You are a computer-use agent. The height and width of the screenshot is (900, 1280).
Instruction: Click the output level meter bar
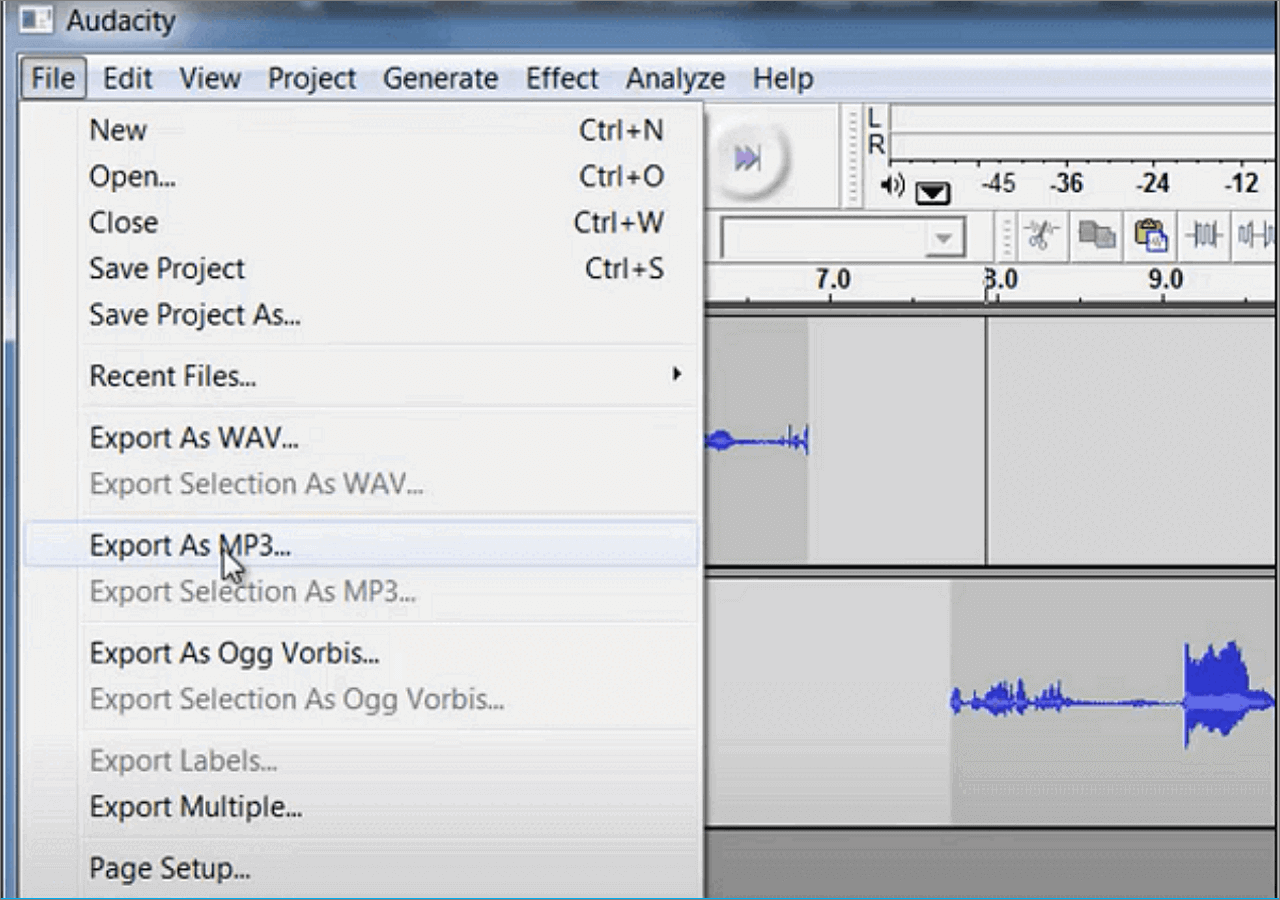(1084, 133)
